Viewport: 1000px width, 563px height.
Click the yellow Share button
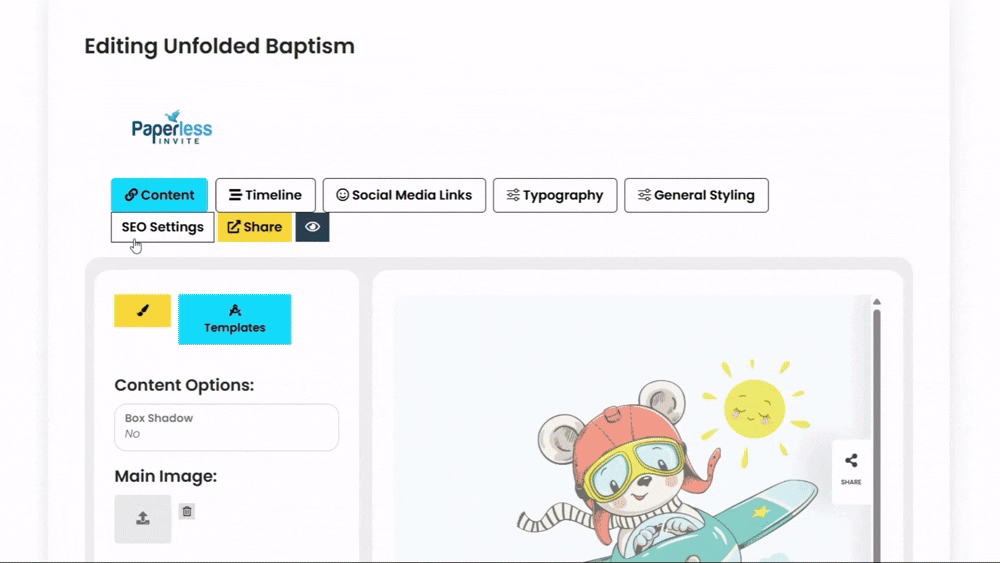(254, 227)
